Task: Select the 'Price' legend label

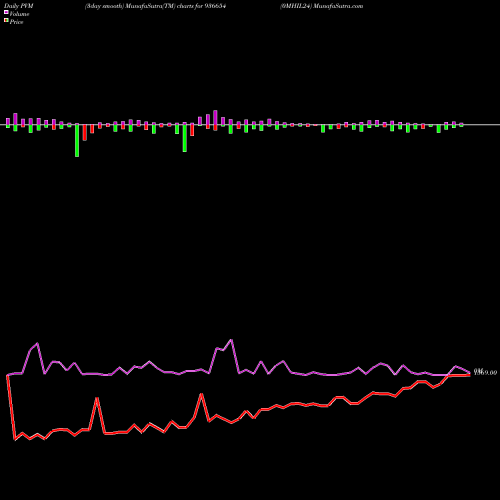Action: click(x=16, y=22)
